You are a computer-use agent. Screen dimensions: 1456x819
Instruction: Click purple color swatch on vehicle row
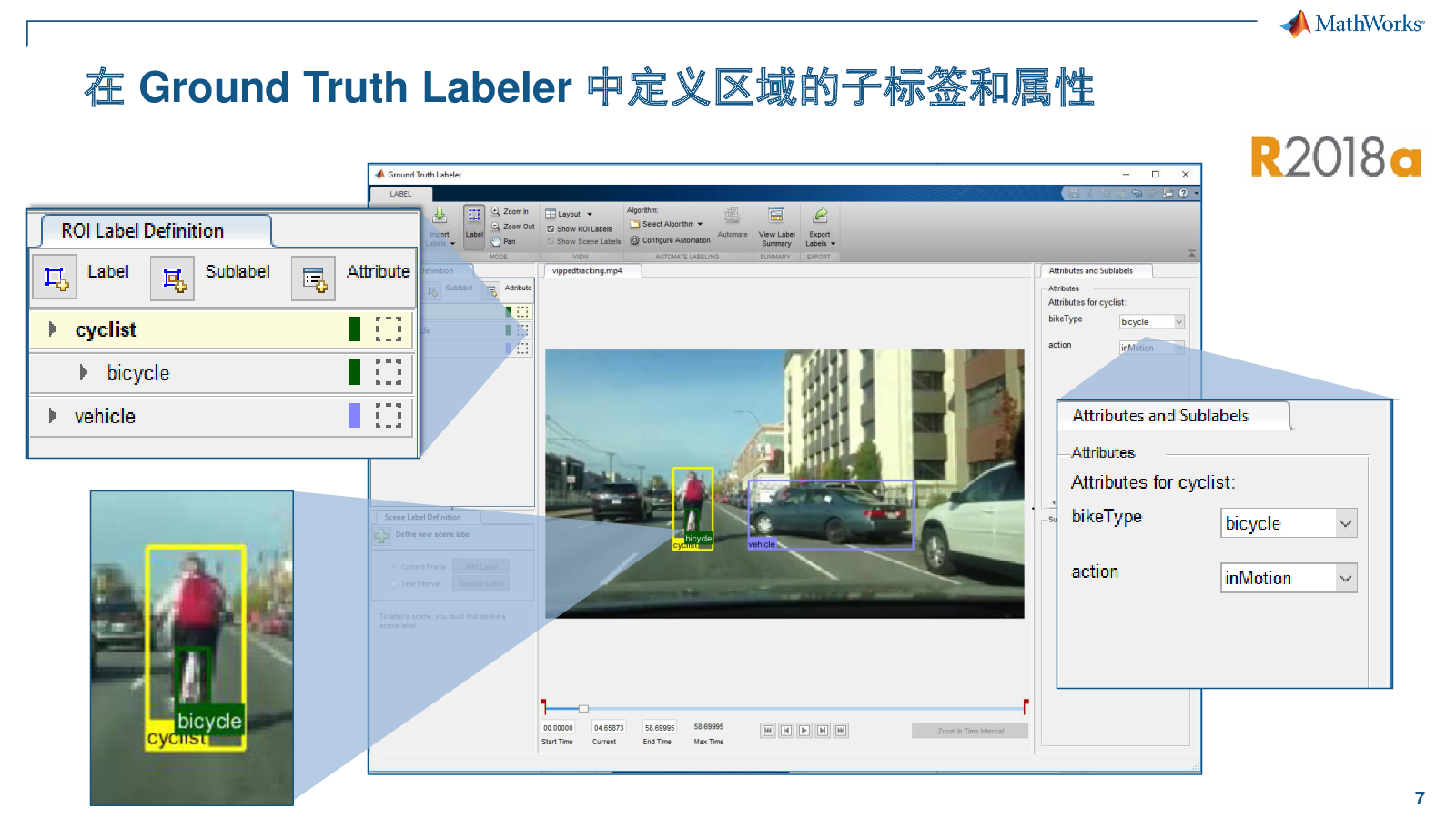click(x=355, y=416)
